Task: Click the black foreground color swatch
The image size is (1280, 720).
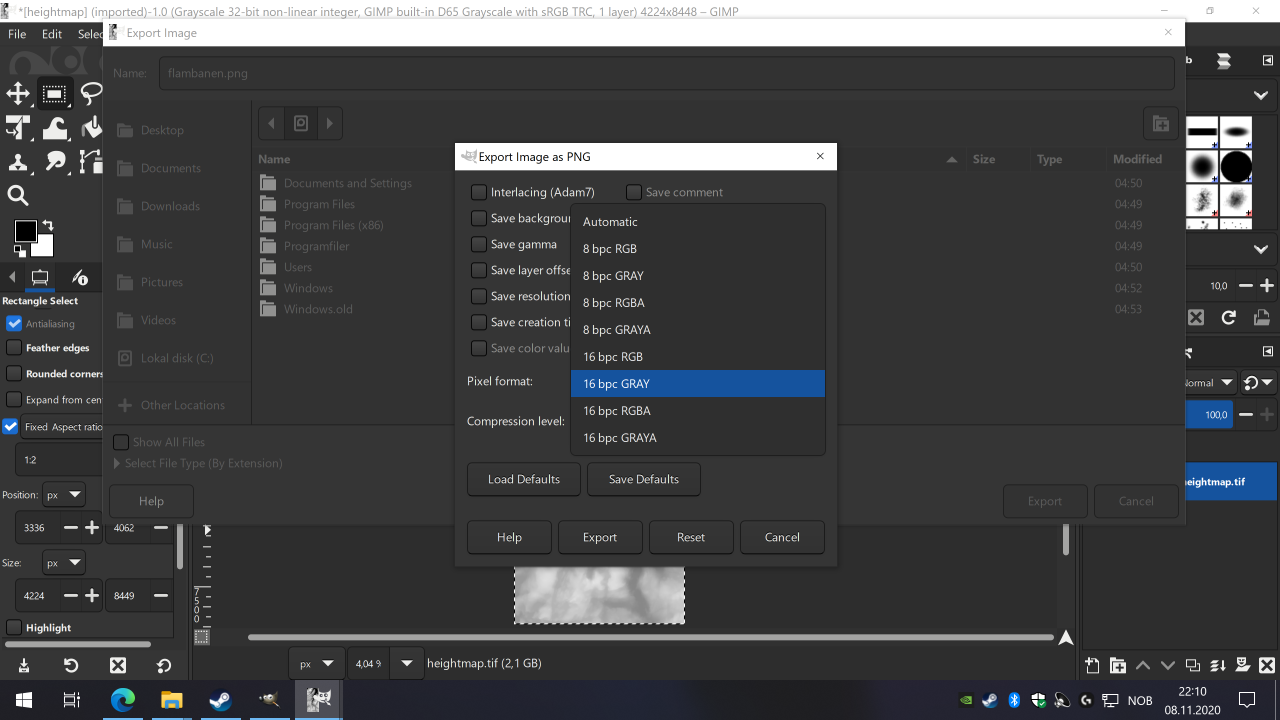Action: point(25,232)
